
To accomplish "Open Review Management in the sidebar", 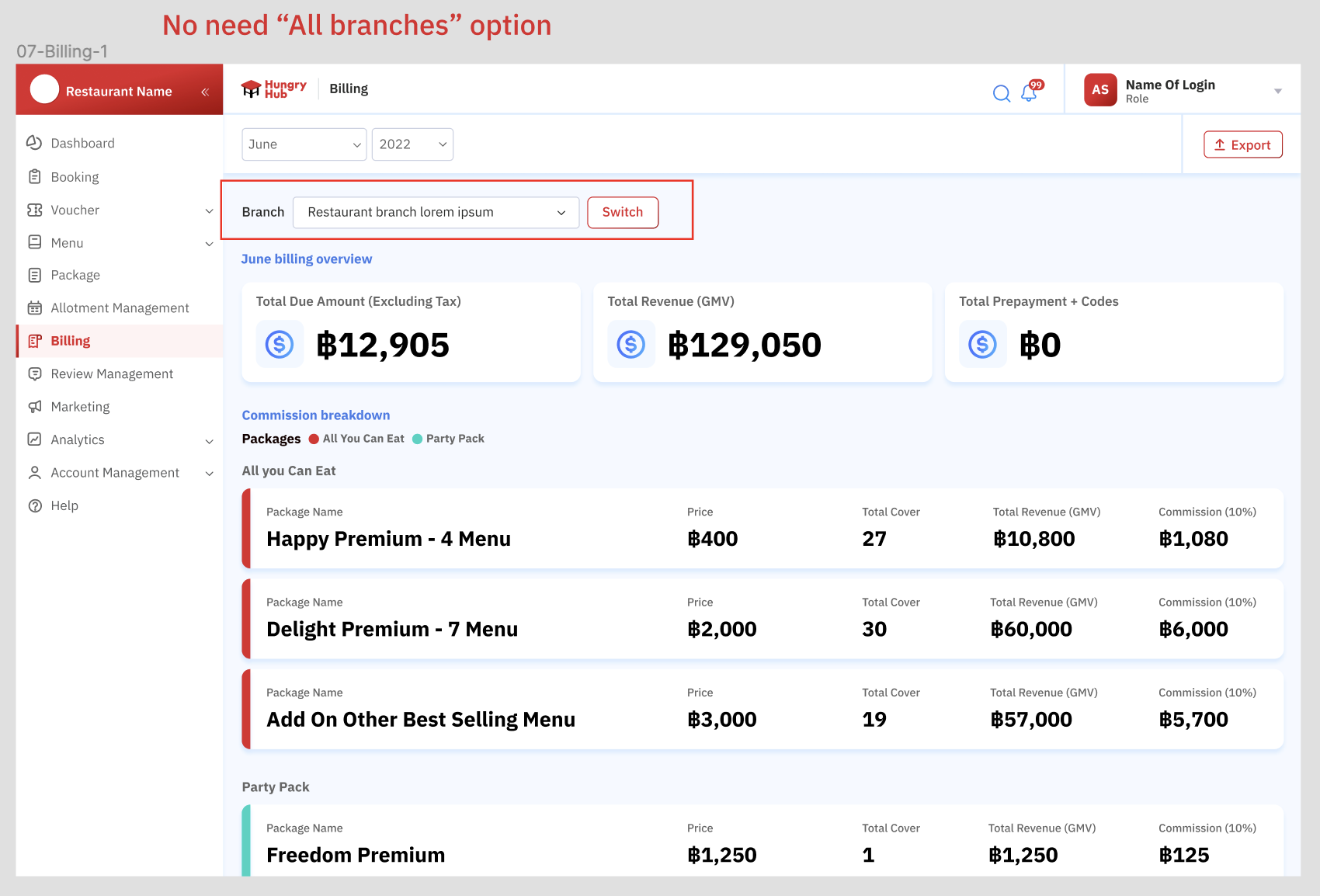I will click(x=112, y=374).
